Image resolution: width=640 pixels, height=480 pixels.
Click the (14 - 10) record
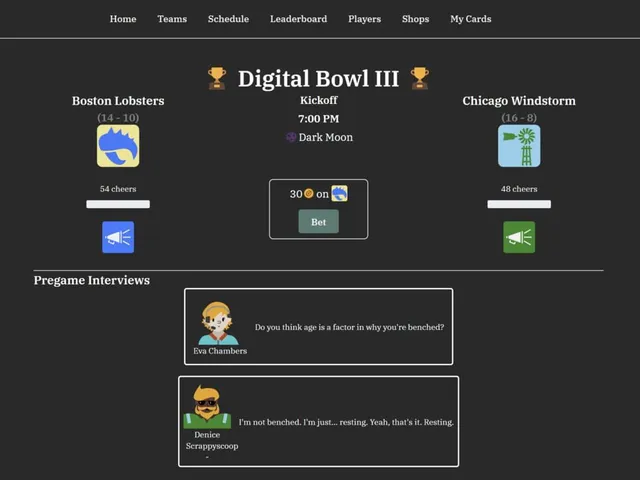pyautogui.click(x=118, y=118)
